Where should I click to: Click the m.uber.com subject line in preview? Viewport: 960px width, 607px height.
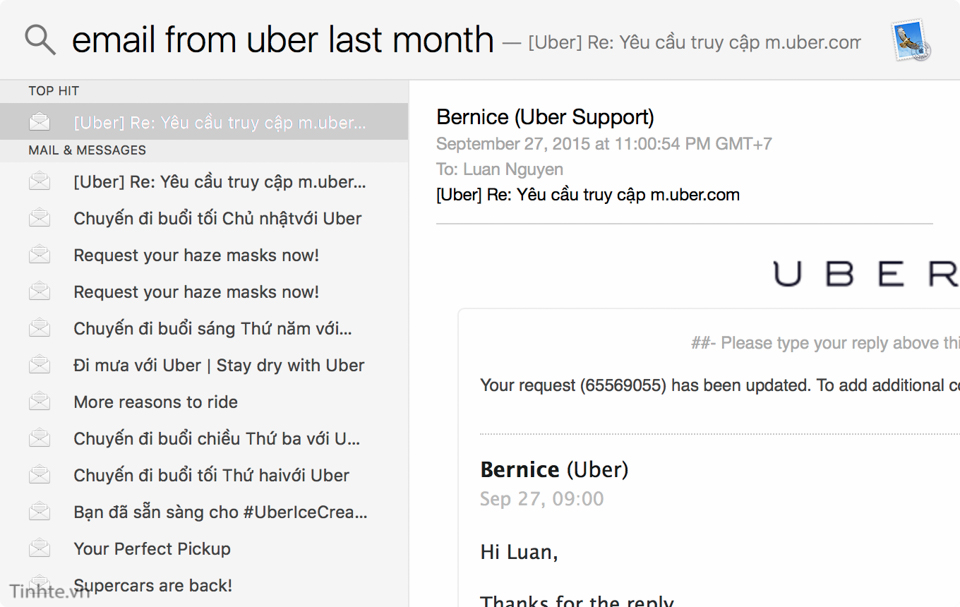click(588, 195)
